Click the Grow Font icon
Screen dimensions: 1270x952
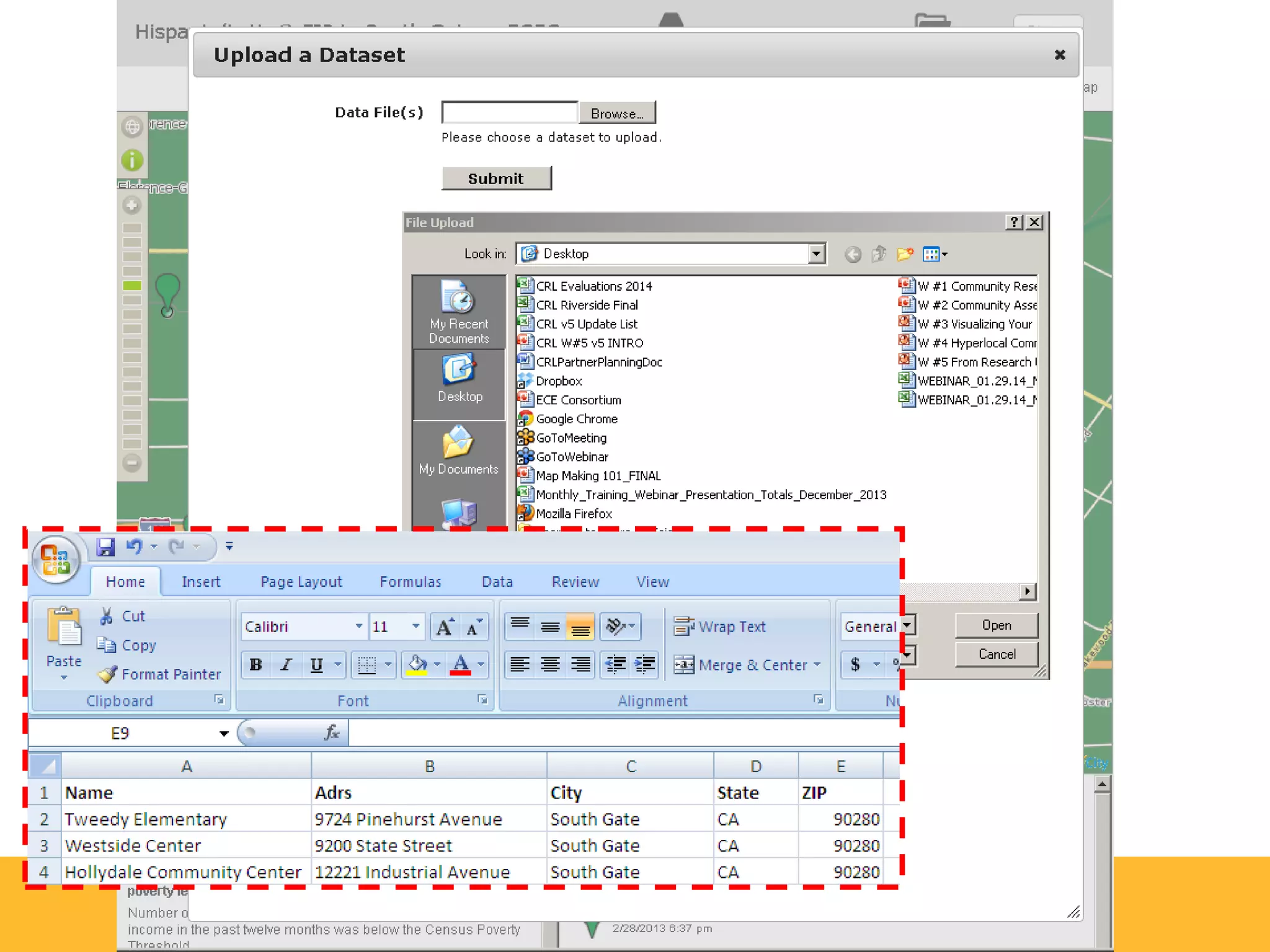tap(444, 627)
